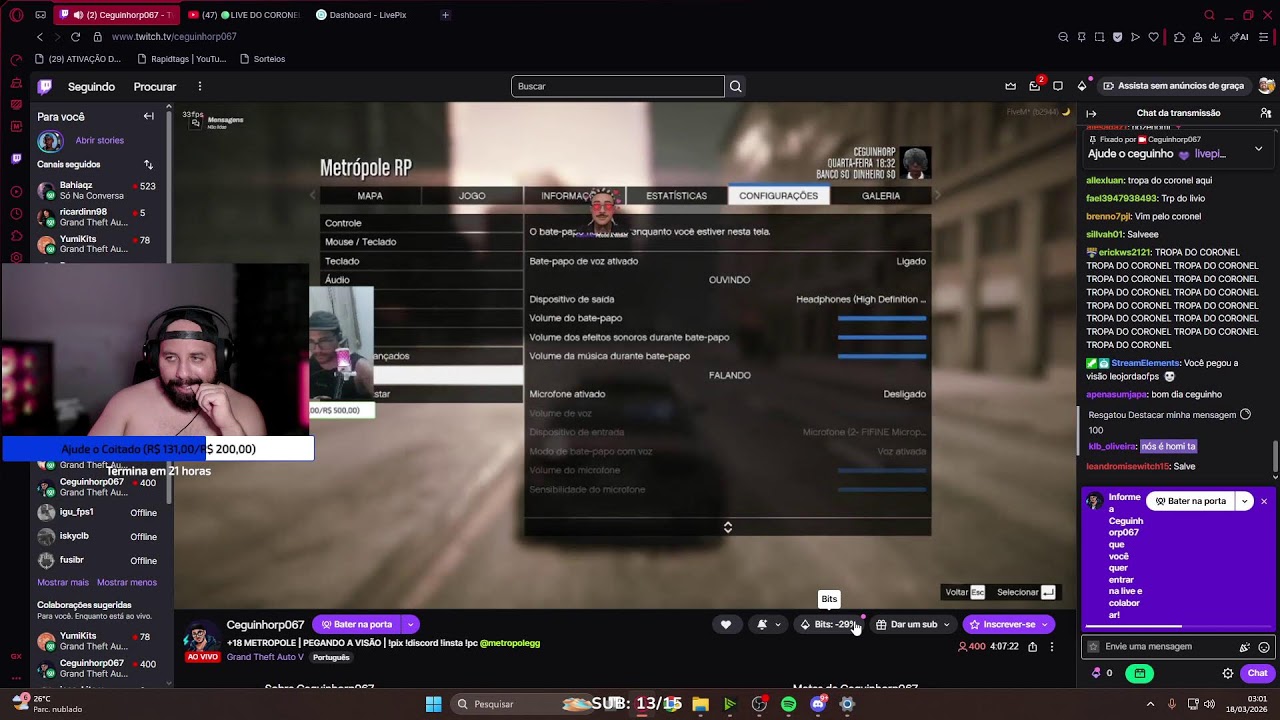This screenshot has width=1280, height=720.
Task: Open notifications inbox with 2 badge
Action: pyautogui.click(x=1035, y=86)
